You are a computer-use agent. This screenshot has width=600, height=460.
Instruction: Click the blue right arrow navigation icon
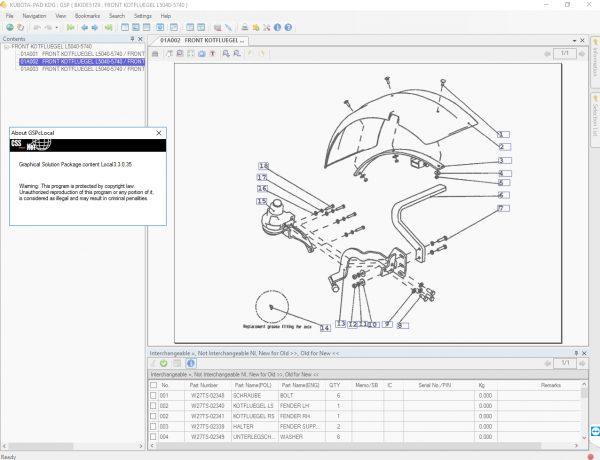click(x=95, y=27)
